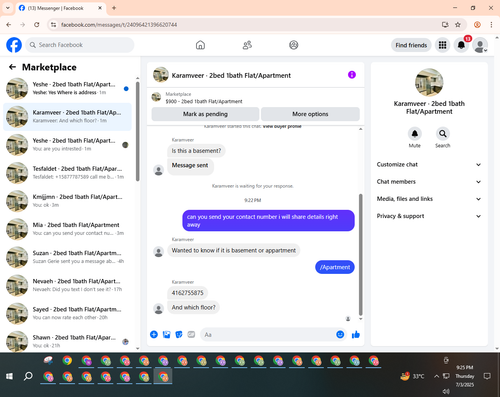Open the Groups icon in top navigation
The image size is (500, 397).
tap(294, 45)
